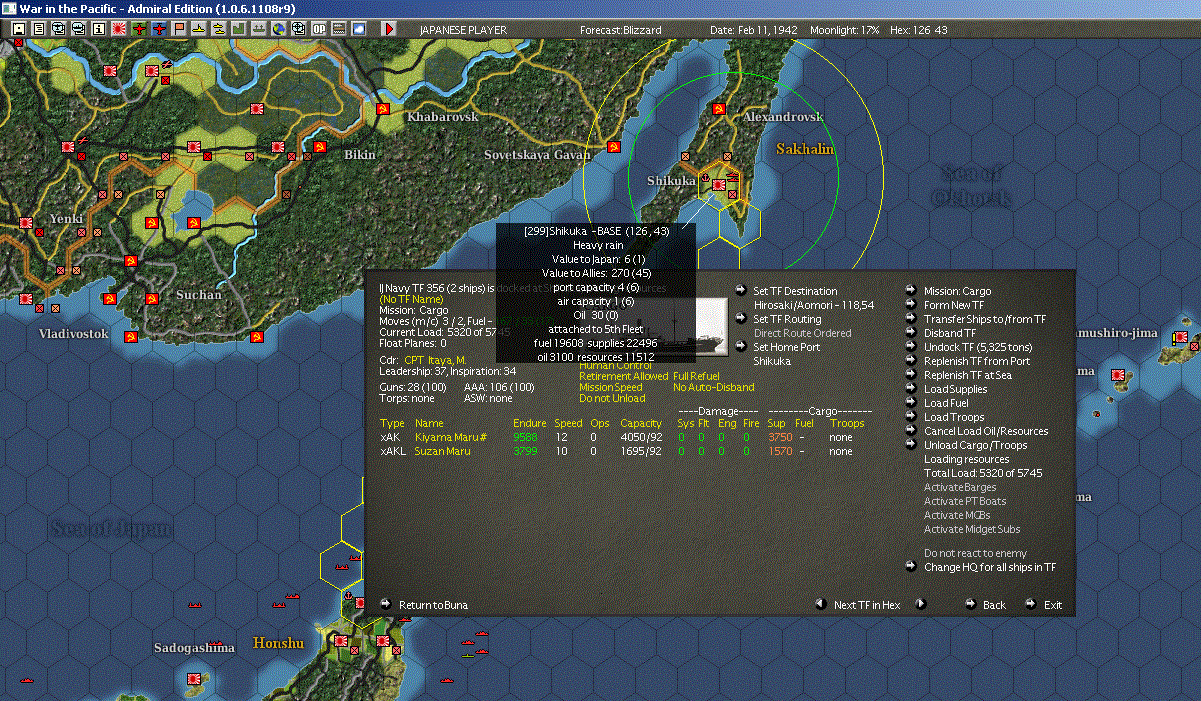Click the Soviet base icon at Sovetskaya Gavan
Screen dimensions: 1201x701
pyautogui.click(x=614, y=147)
